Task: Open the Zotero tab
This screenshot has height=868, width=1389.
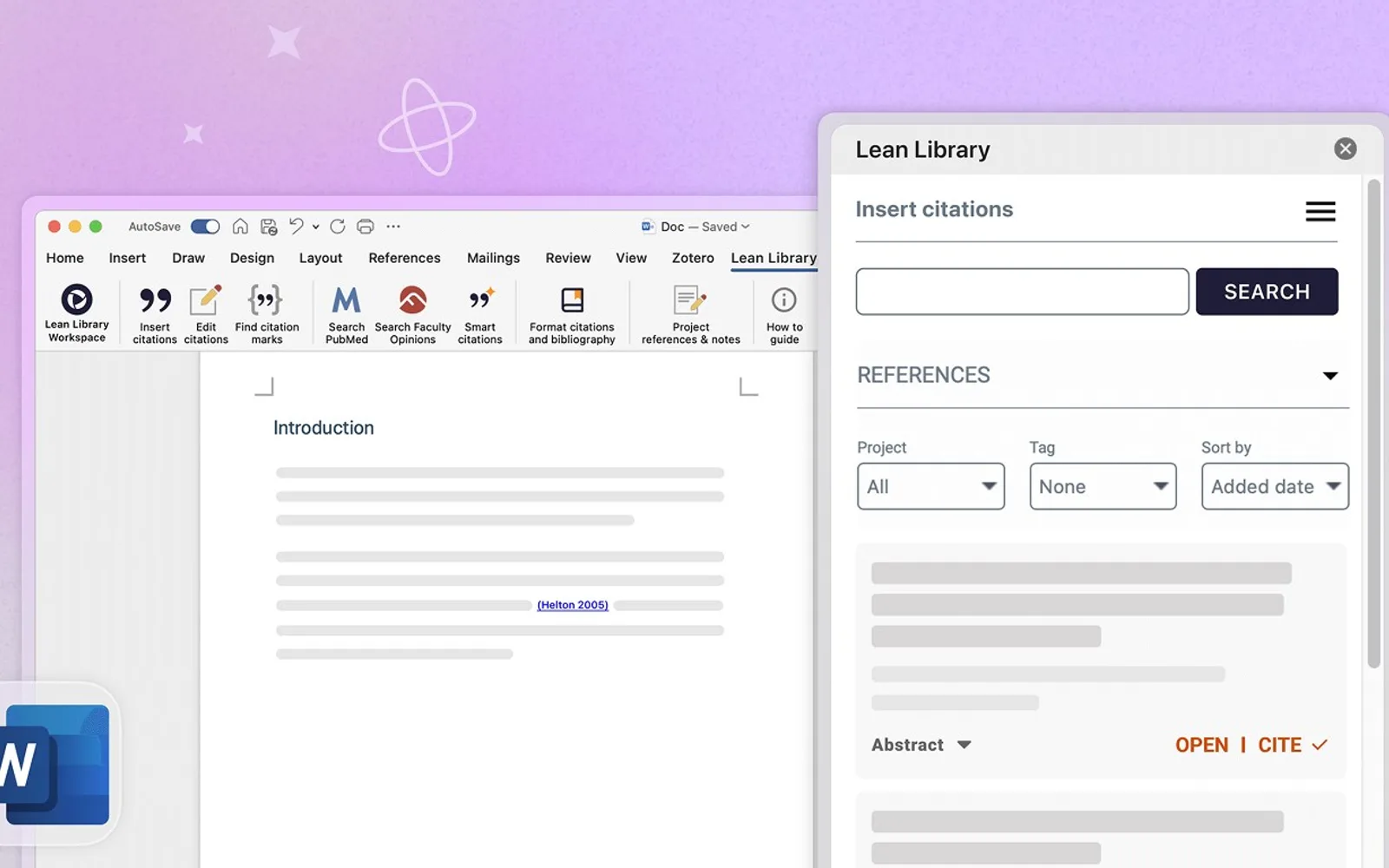Action: click(x=693, y=258)
